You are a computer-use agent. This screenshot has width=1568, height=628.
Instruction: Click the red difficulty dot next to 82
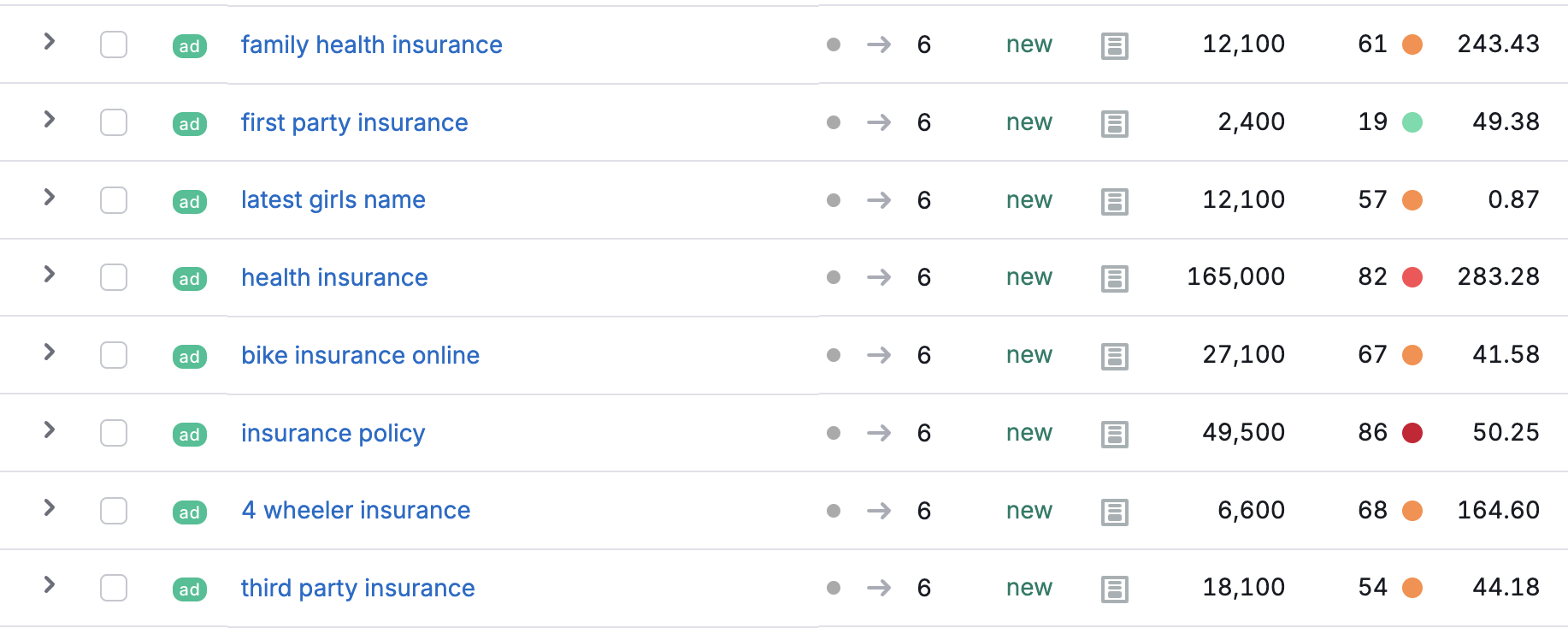pos(1412,277)
